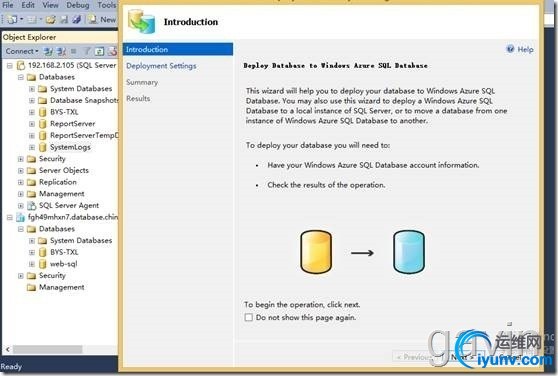Click the Open File folder toolbar icon
The image size is (558, 376).
click(50, 20)
